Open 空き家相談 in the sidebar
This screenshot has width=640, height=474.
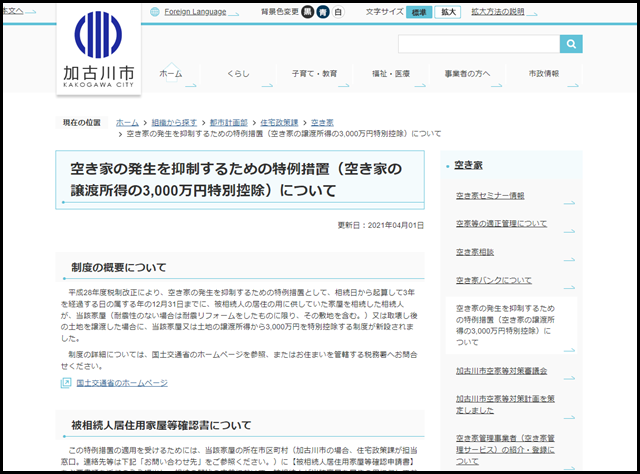coord(475,252)
